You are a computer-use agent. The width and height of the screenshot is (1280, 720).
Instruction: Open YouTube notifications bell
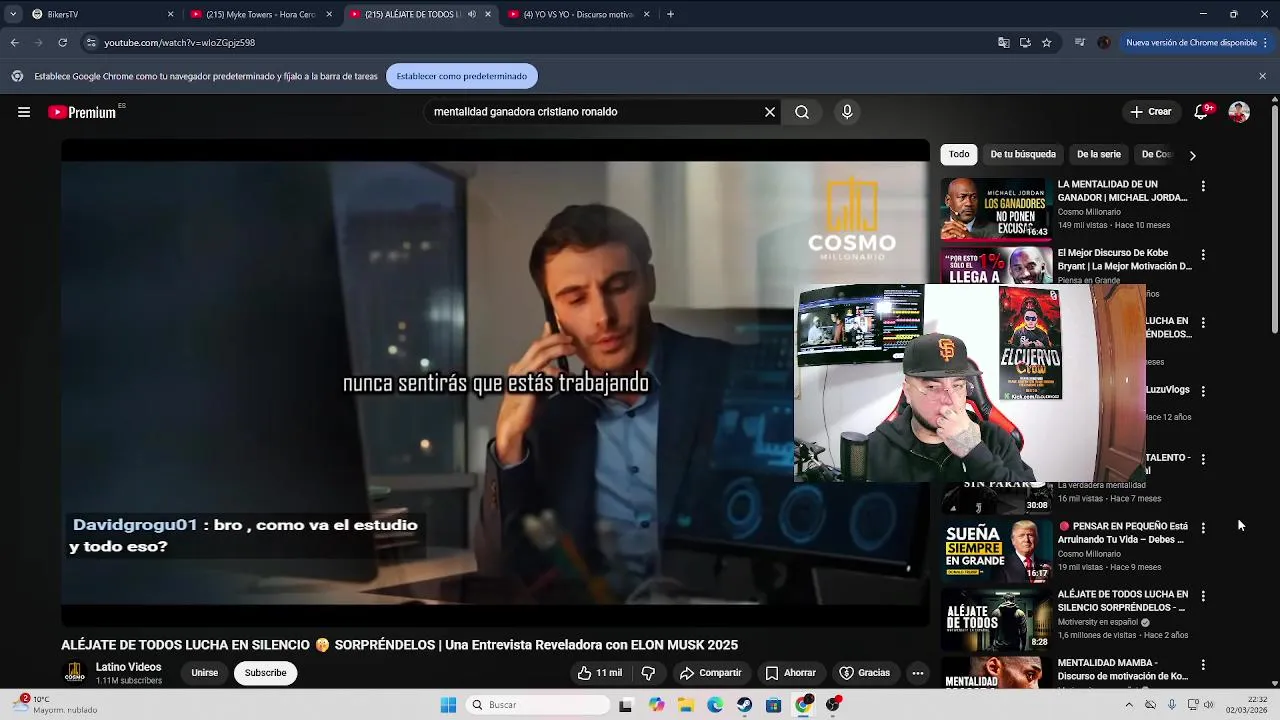(1201, 112)
